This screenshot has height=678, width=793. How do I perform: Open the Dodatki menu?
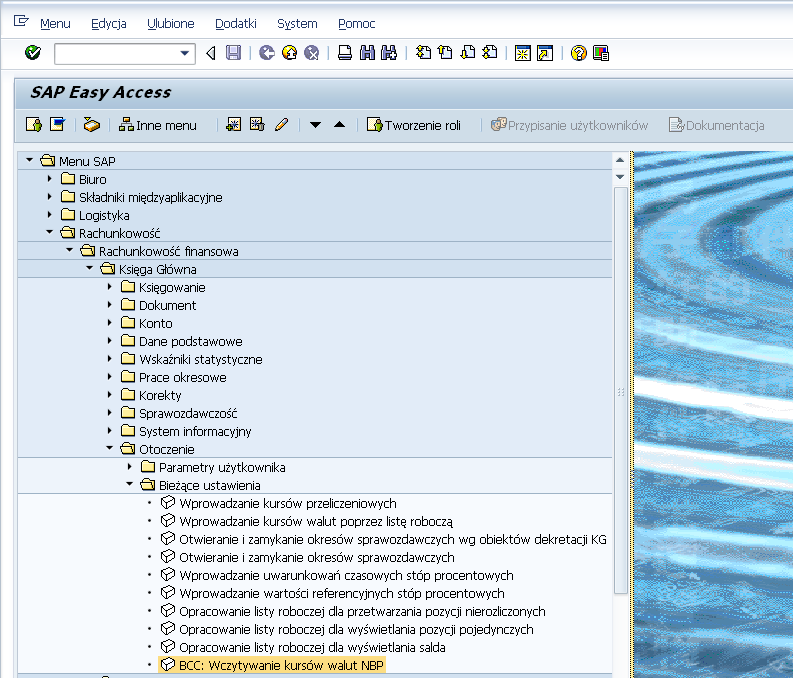click(236, 24)
